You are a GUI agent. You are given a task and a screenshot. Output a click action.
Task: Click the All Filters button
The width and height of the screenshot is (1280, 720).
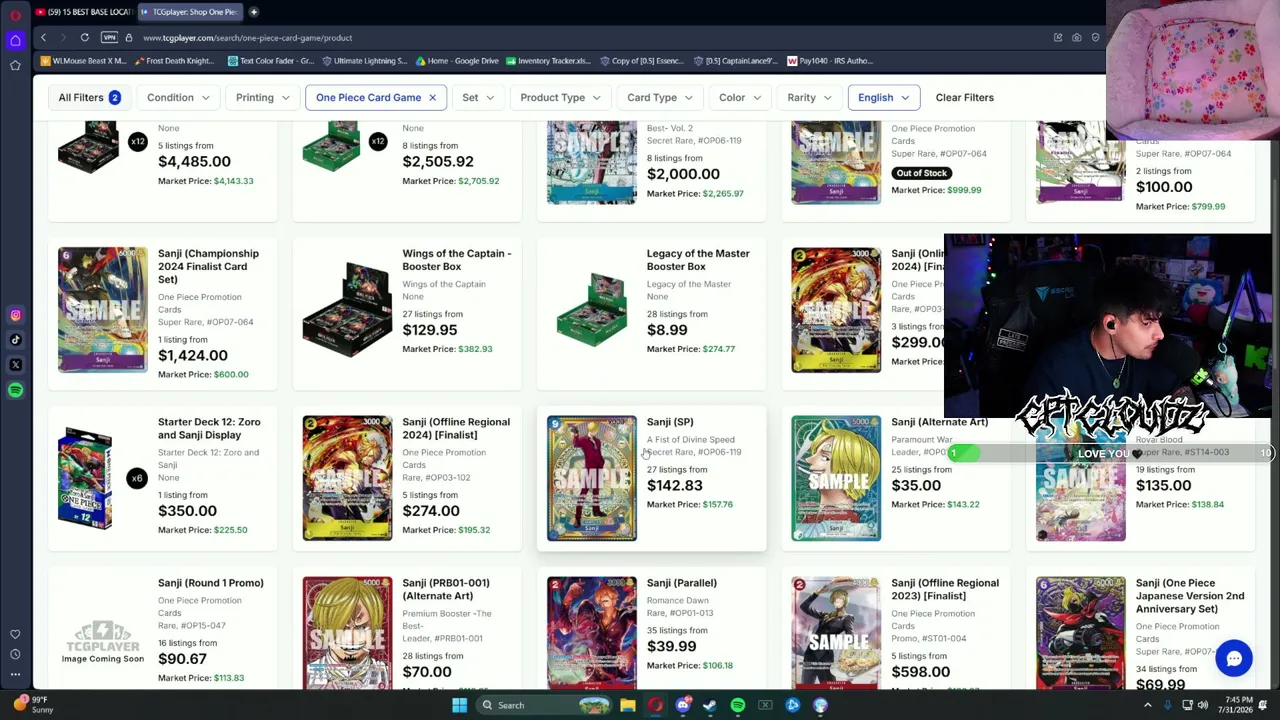(89, 98)
